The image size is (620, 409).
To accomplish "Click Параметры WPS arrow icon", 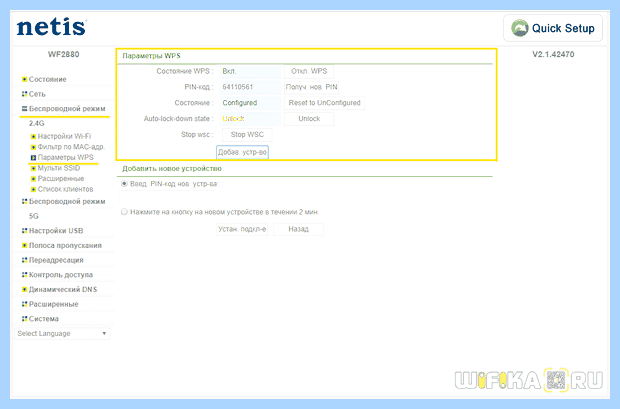I will coord(34,157).
